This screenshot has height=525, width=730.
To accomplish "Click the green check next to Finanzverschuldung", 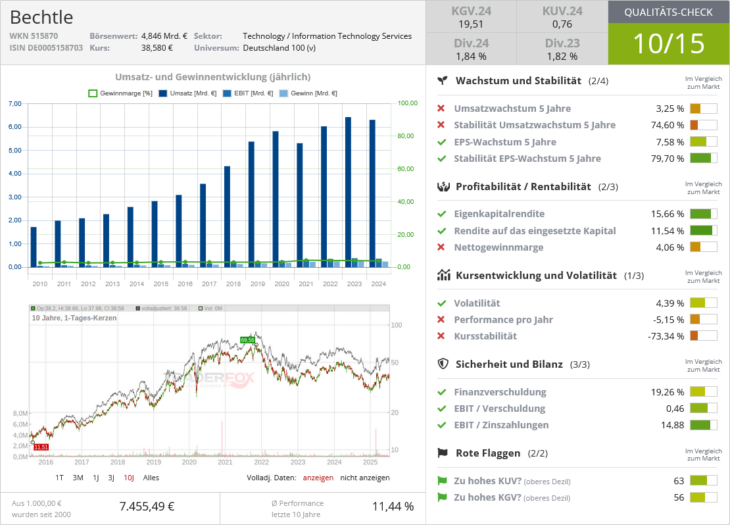I will pyautogui.click(x=442, y=392).
